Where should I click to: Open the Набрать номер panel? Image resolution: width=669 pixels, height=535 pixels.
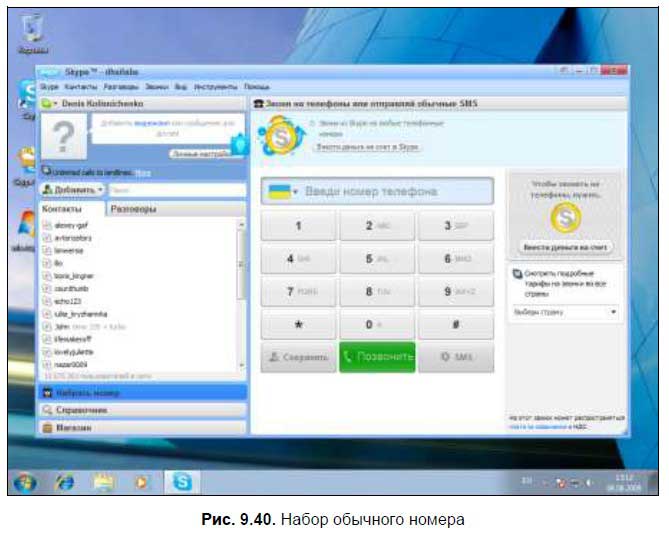coord(143,393)
